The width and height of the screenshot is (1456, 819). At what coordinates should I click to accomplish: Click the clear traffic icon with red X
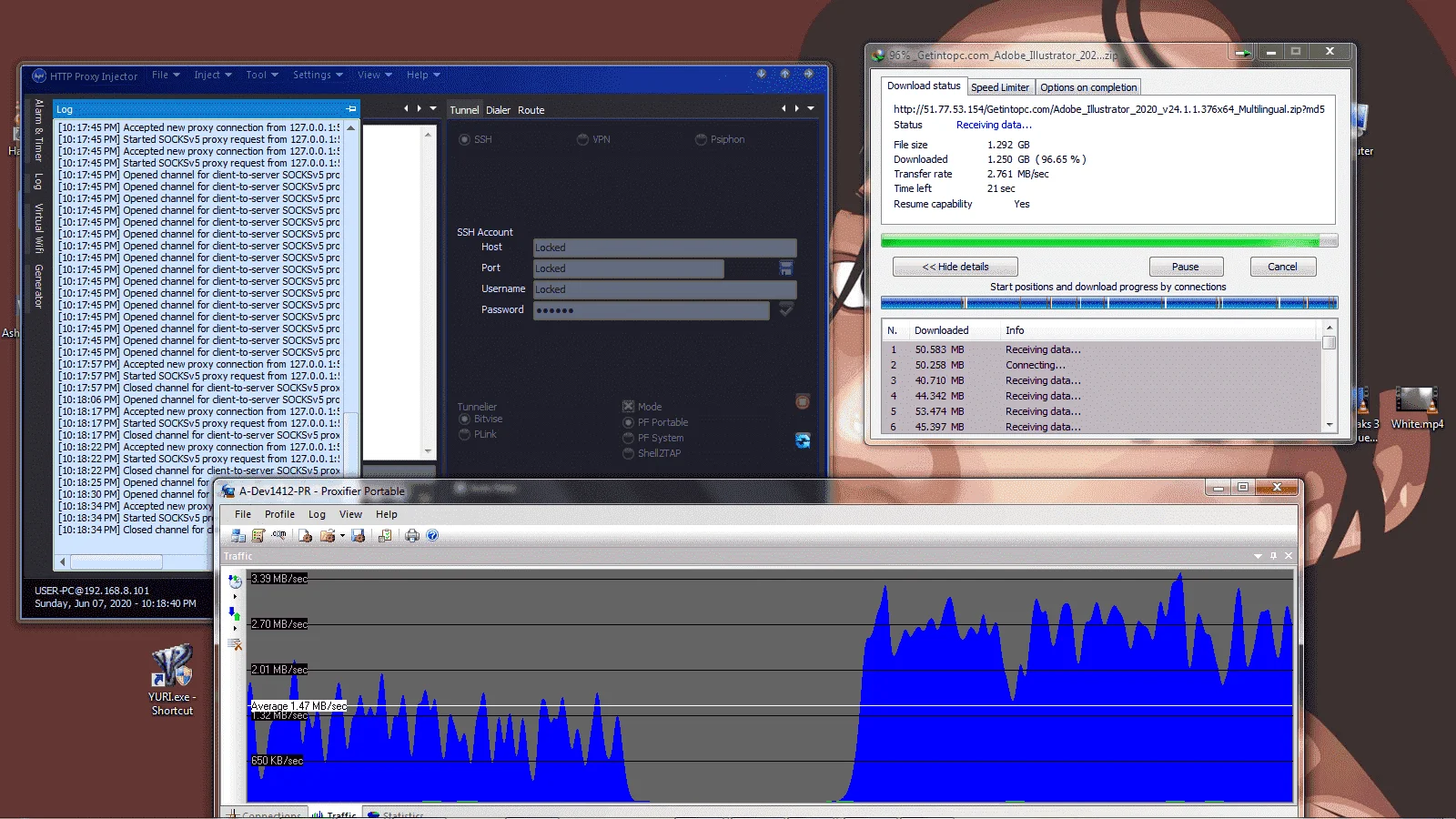click(235, 644)
